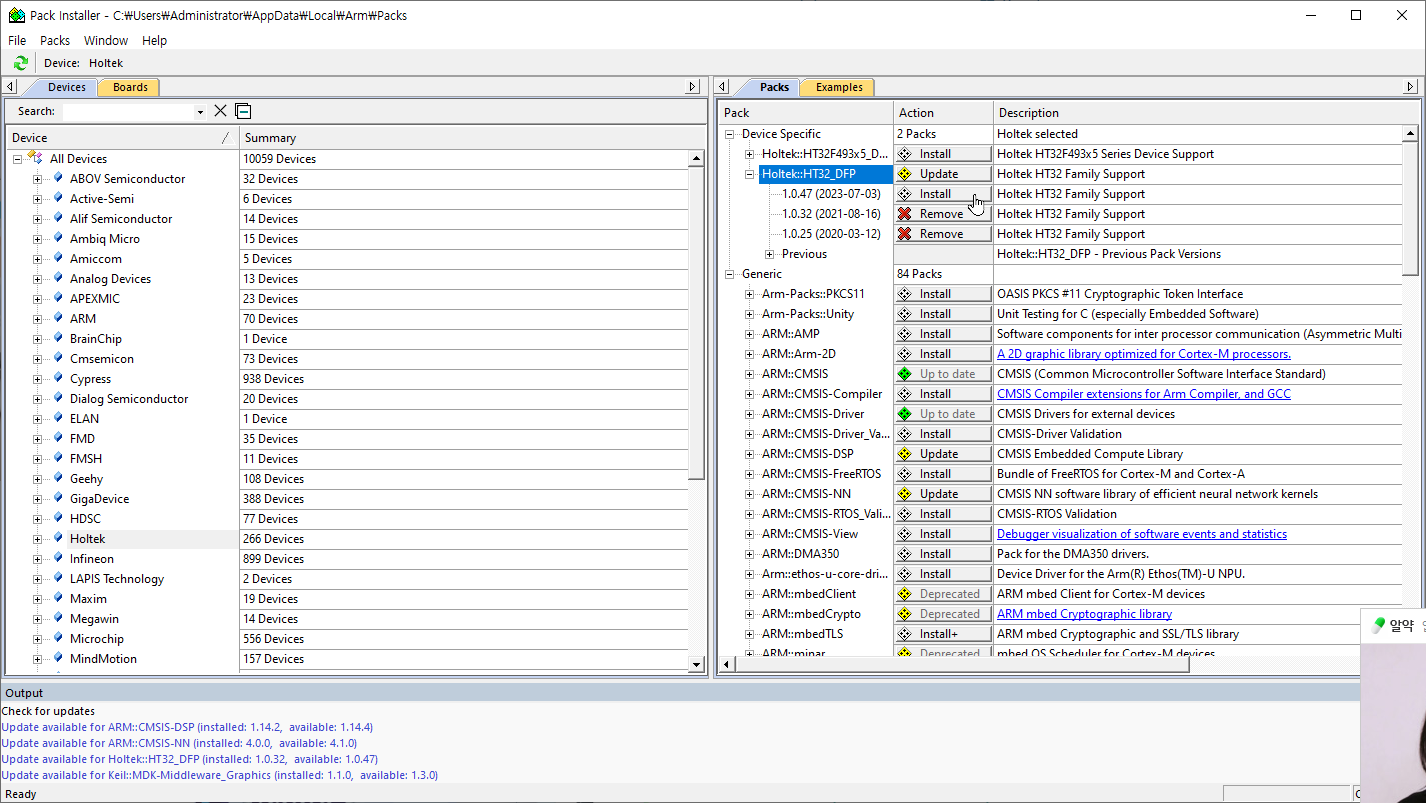Click right panel tab scroll-left arrow

723,87
